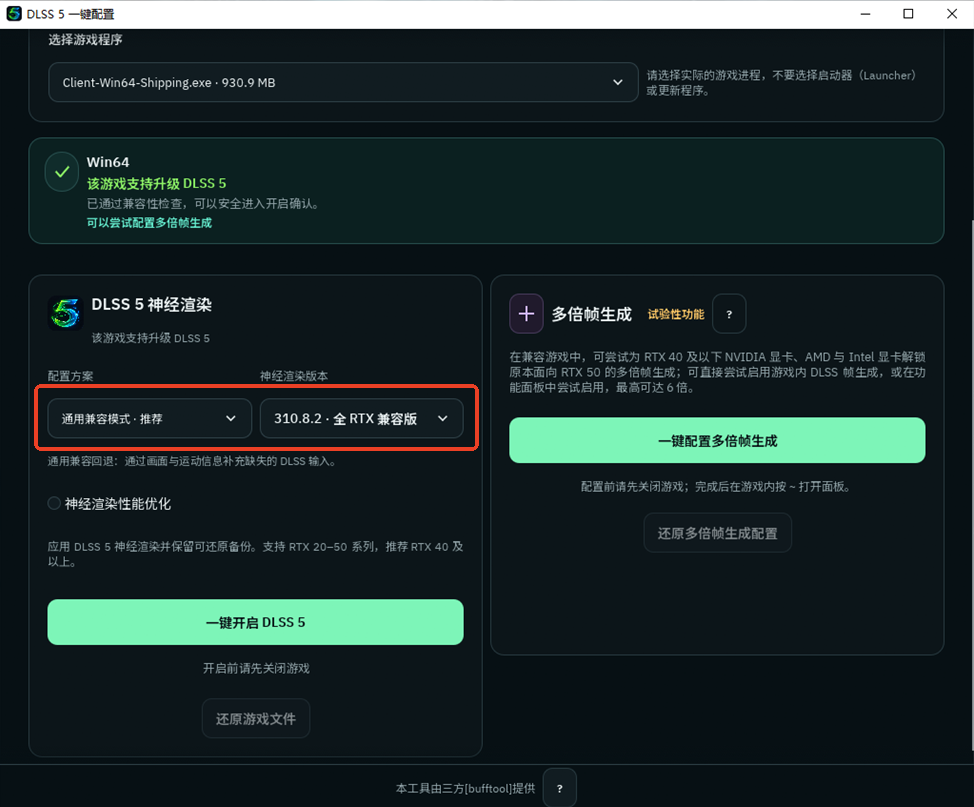Click the 一键配置多倍帧生成 button

tap(717, 440)
